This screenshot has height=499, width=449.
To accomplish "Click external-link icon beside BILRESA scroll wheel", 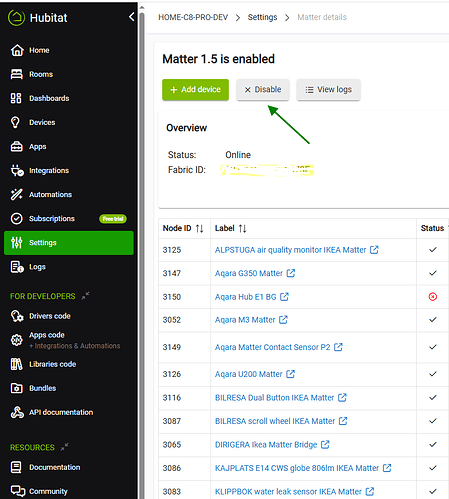I will pos(343,421).
